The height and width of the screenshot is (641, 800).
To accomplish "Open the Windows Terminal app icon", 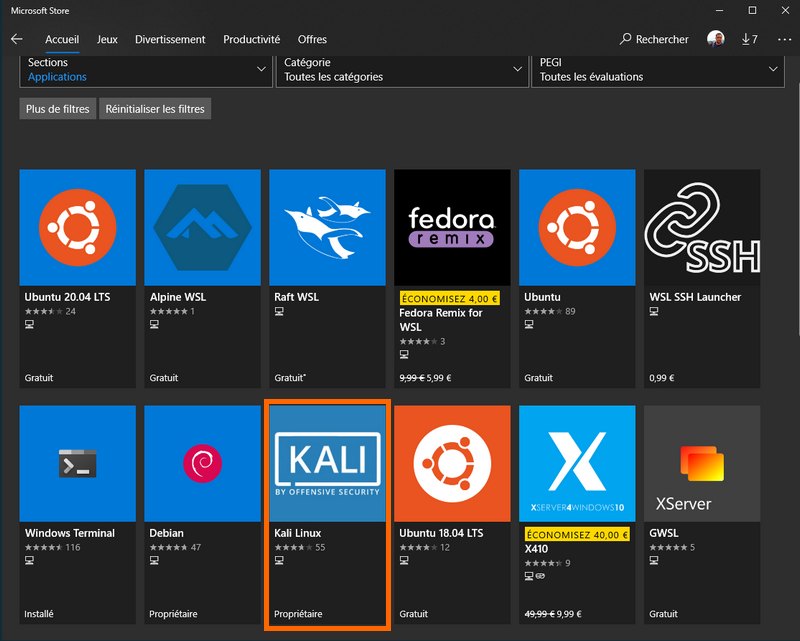I will point(77,463).
